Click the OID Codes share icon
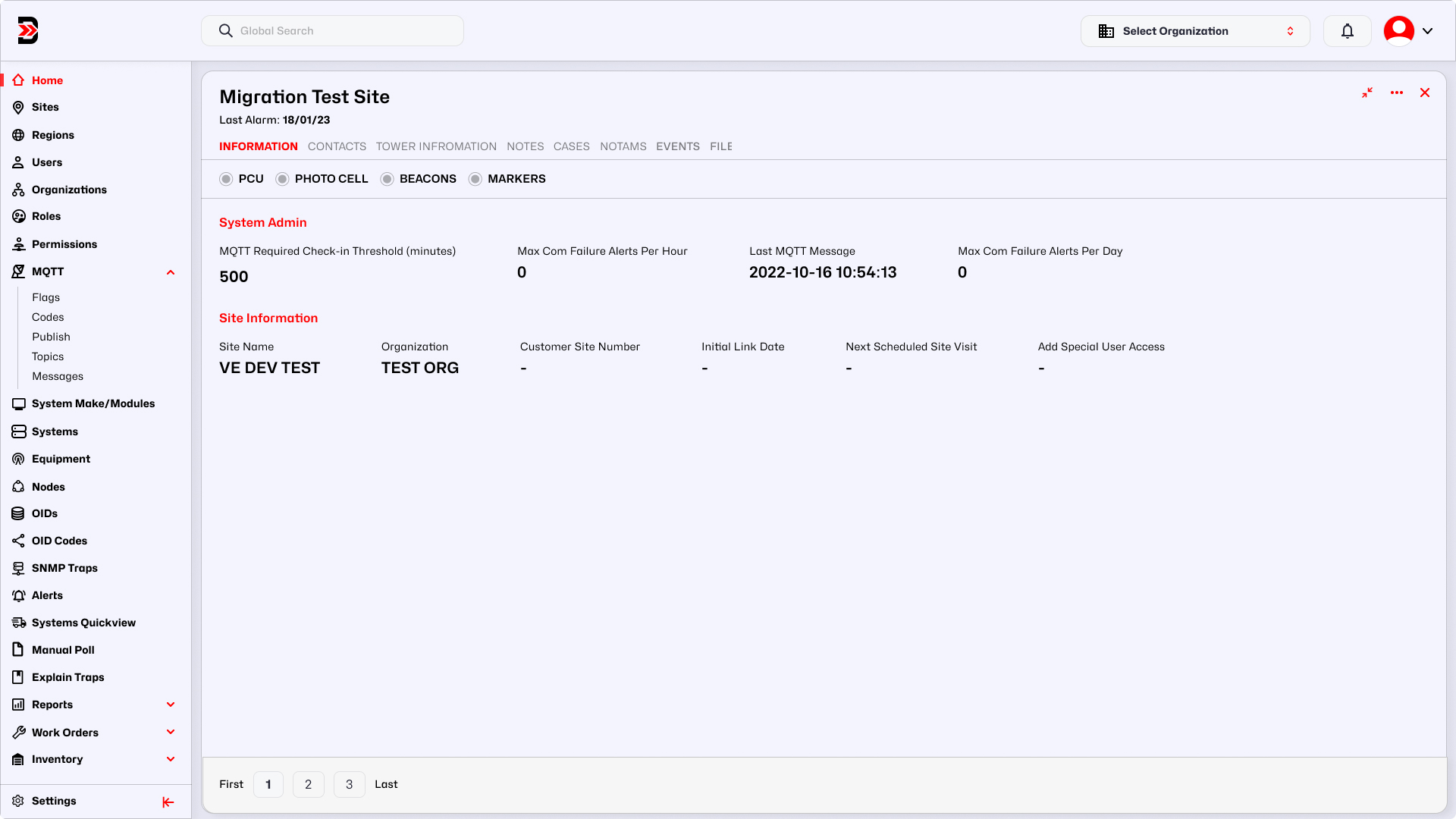This screenshot has width=1456, height=819. 18,541
